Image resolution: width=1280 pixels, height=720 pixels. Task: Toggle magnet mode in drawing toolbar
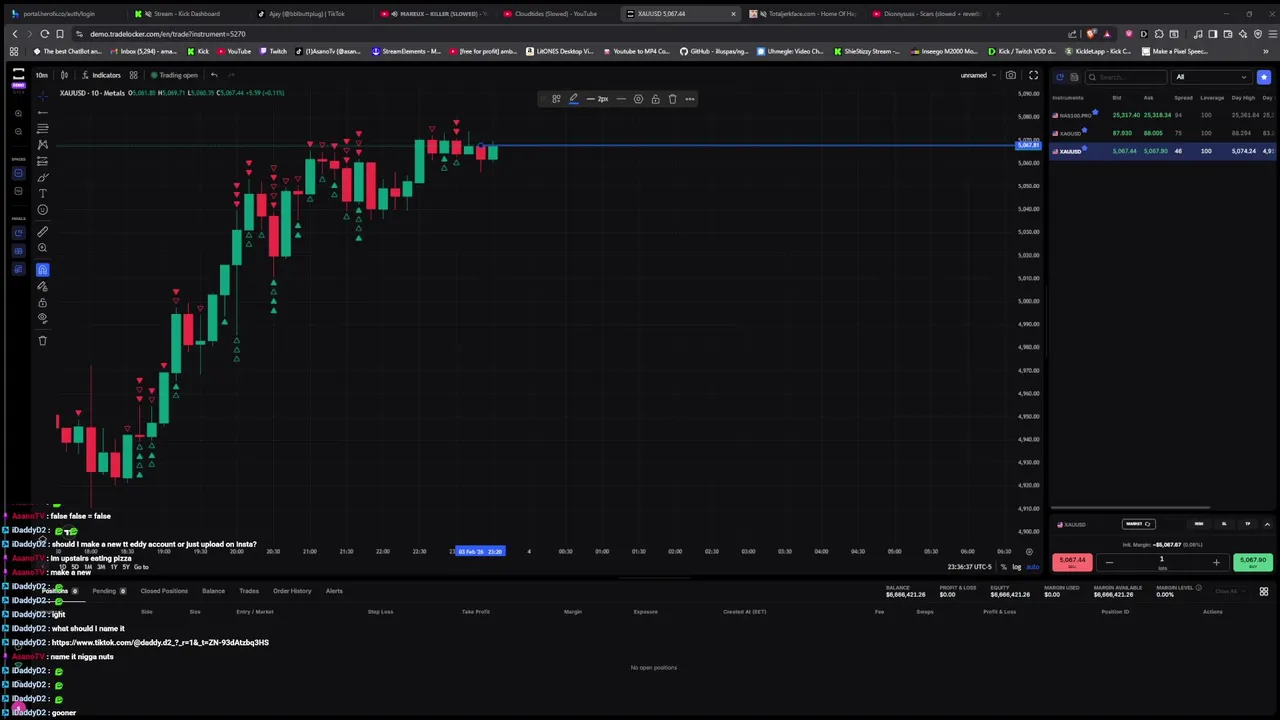[42, 269]
